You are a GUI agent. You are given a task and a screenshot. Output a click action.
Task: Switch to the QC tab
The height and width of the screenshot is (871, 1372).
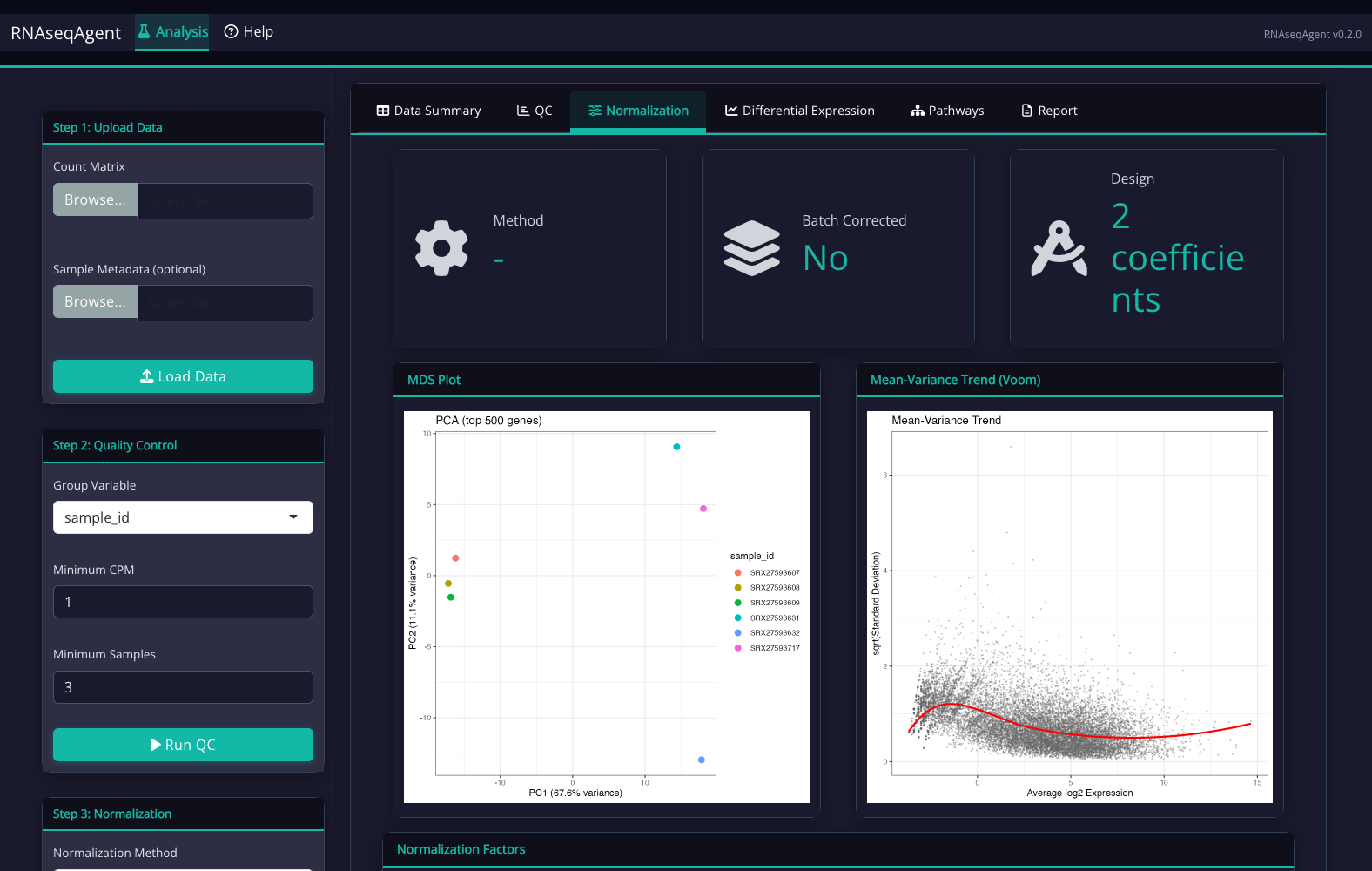535,111
